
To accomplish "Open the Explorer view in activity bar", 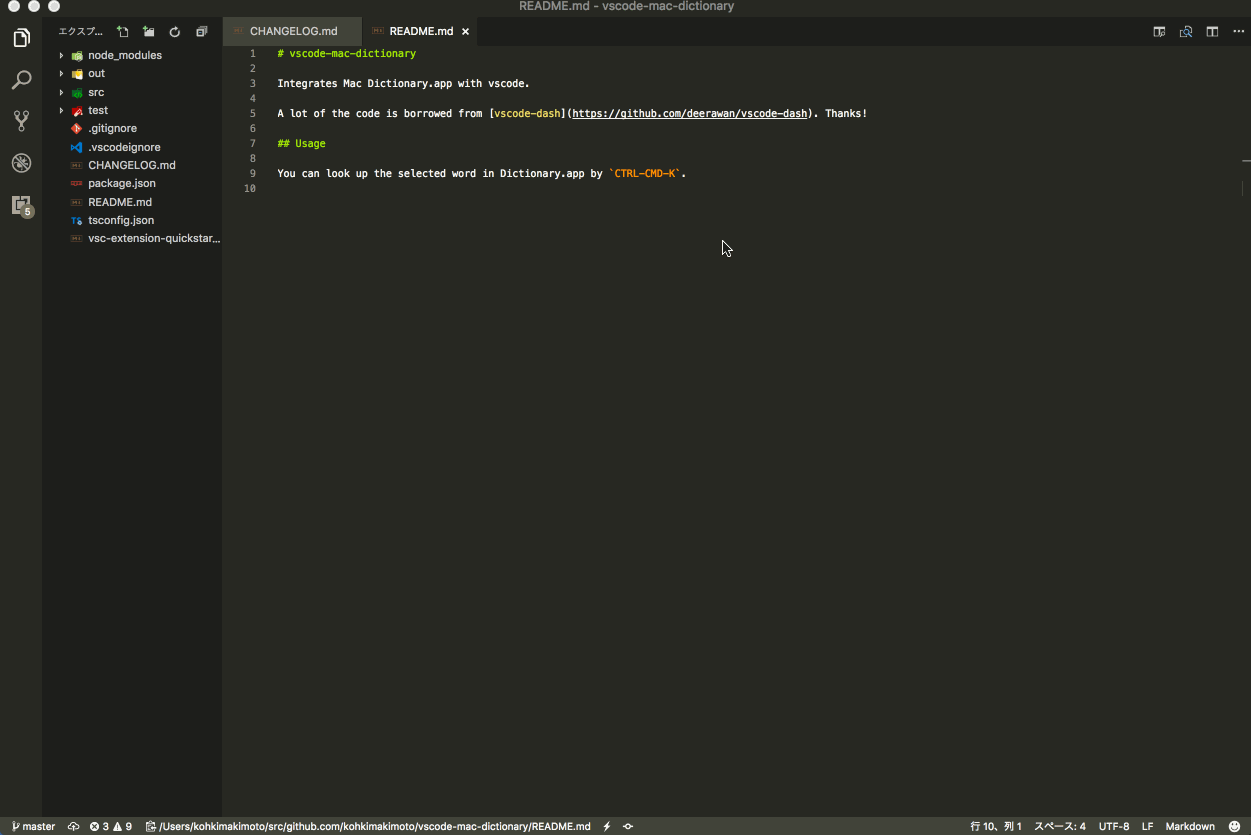I will point(21,38).
